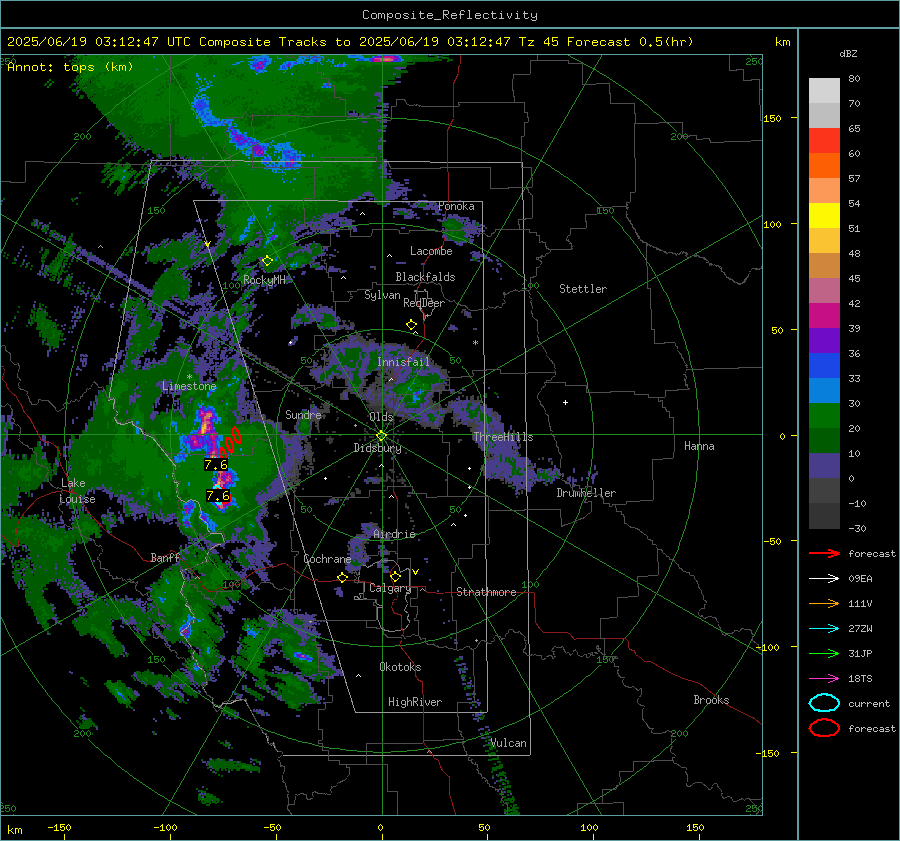Click the Sundre city label
This screenshot has width=900, height=841.
coord(303,414)
